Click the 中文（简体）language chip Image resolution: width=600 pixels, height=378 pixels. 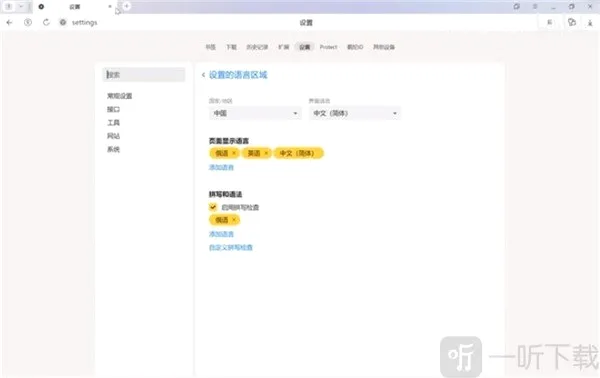[x=299, y=153]
